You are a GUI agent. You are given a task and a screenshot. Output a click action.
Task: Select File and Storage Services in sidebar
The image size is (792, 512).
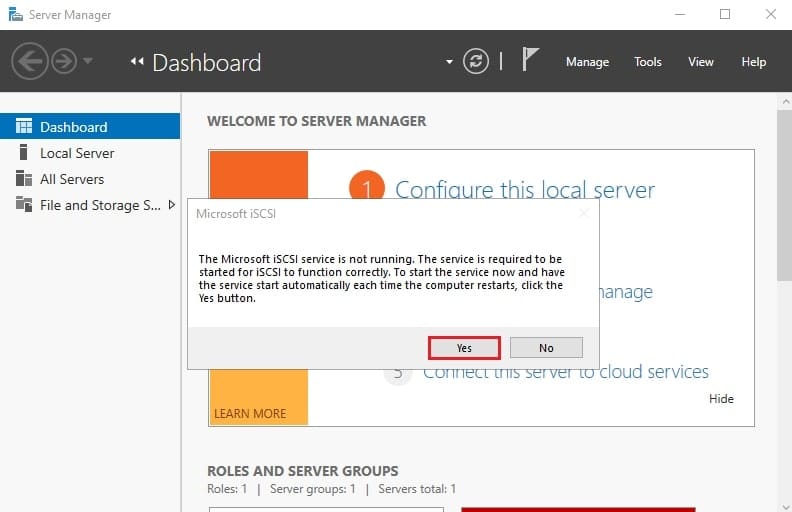click(x=90, y=205)
